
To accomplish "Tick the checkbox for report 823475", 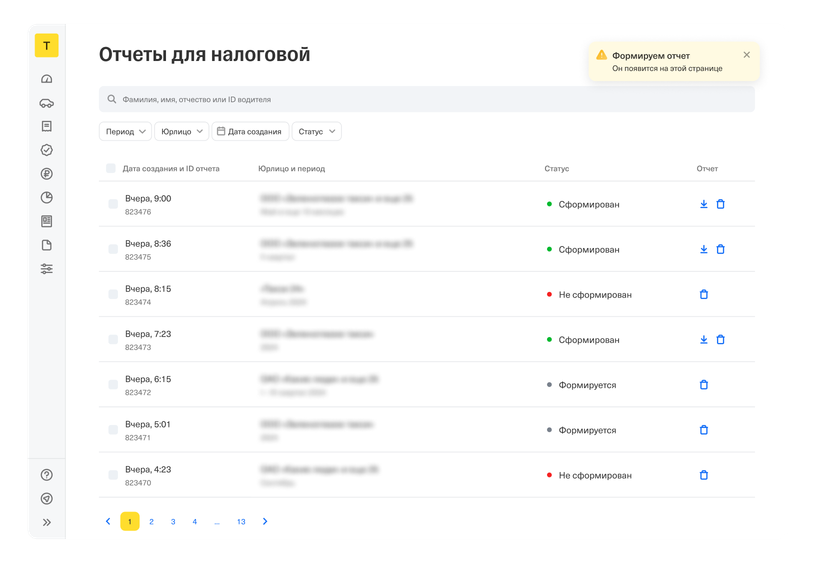I will [x=113, y=250].
